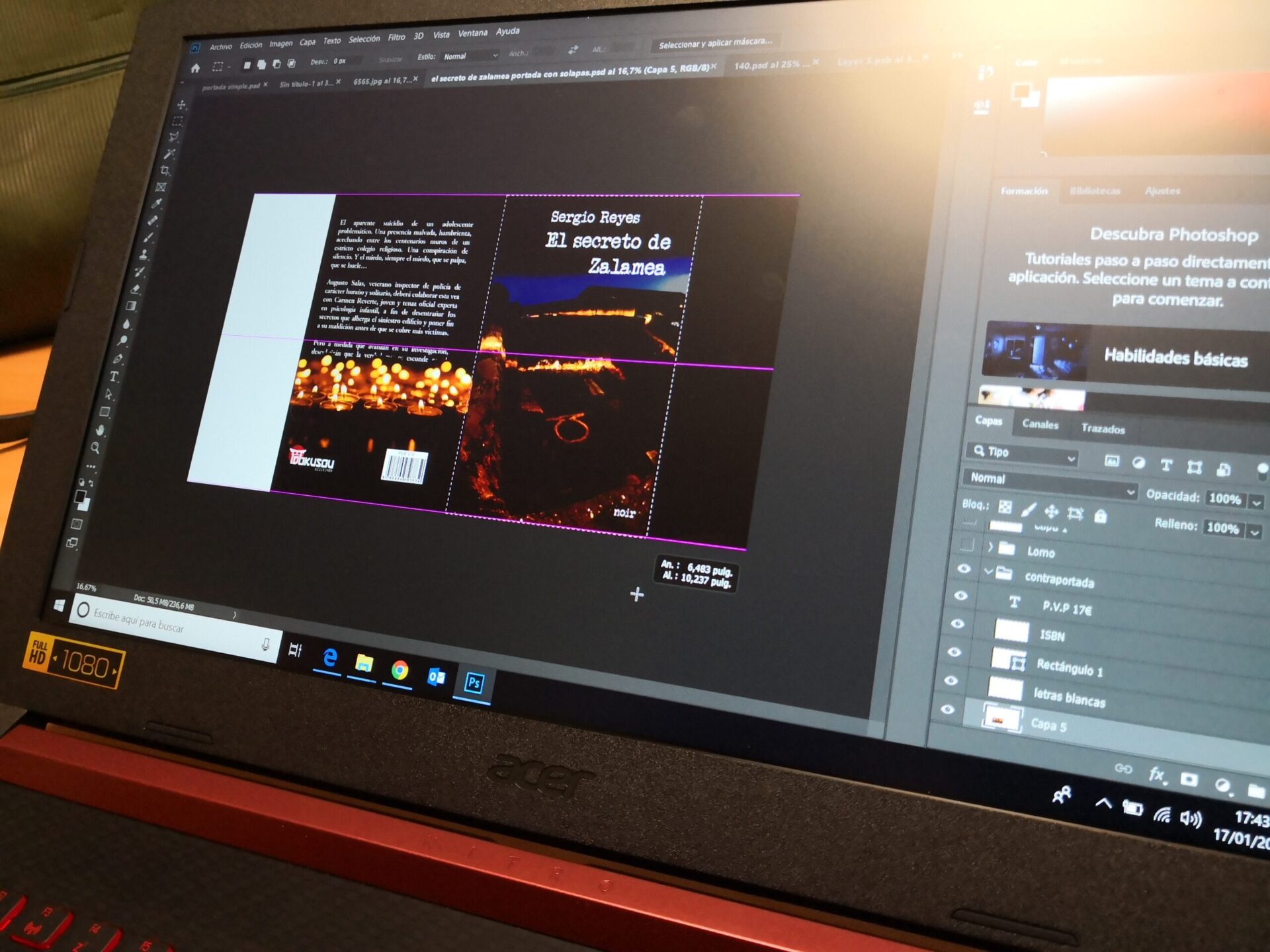Image resolution: width=1270 pixels, height=952 pixels.
Task: Open the Tipo layer filter dropdown
Action: (x=1022, y=454)
